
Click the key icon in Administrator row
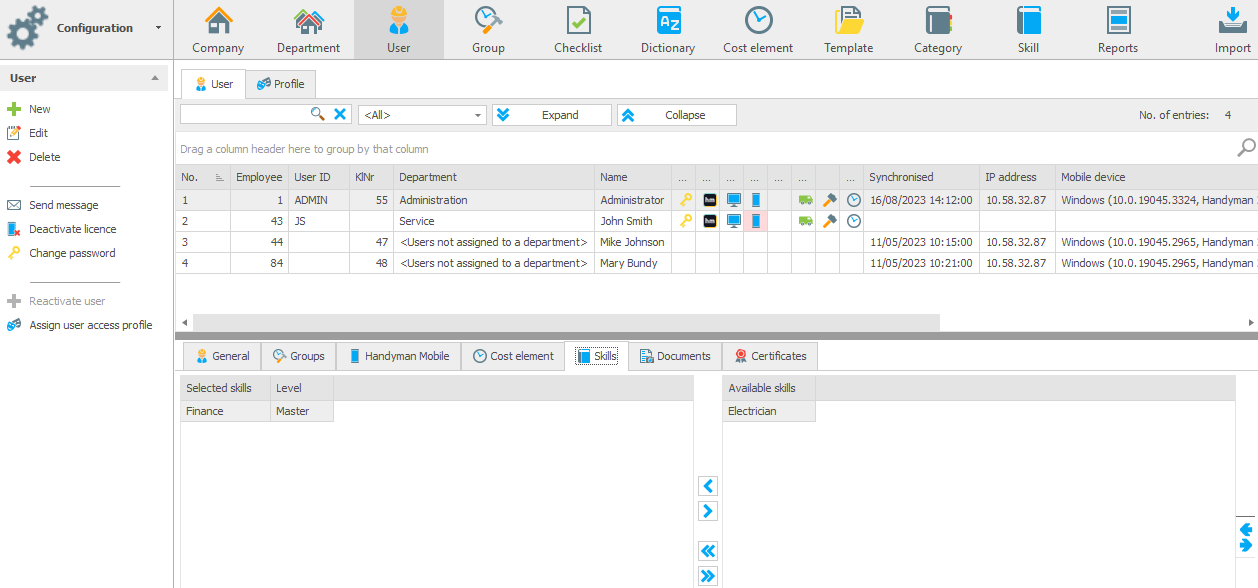(x=685, y=200)
